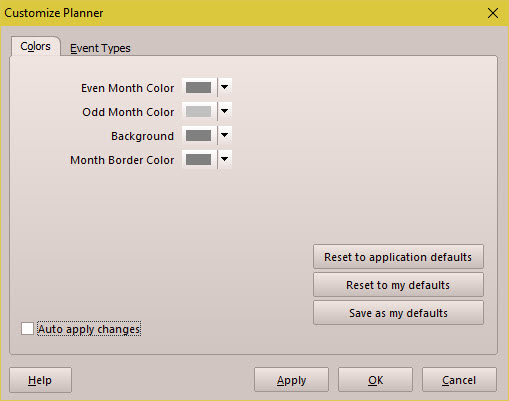Click Reset to my defaults
The width and height of the screenshot is (509, 401).
click(398, 285)
